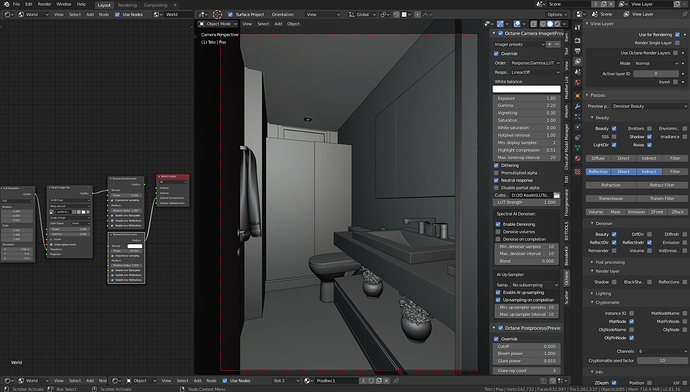Toggle Enable Denoising checkbox

(x=498, y=224)
